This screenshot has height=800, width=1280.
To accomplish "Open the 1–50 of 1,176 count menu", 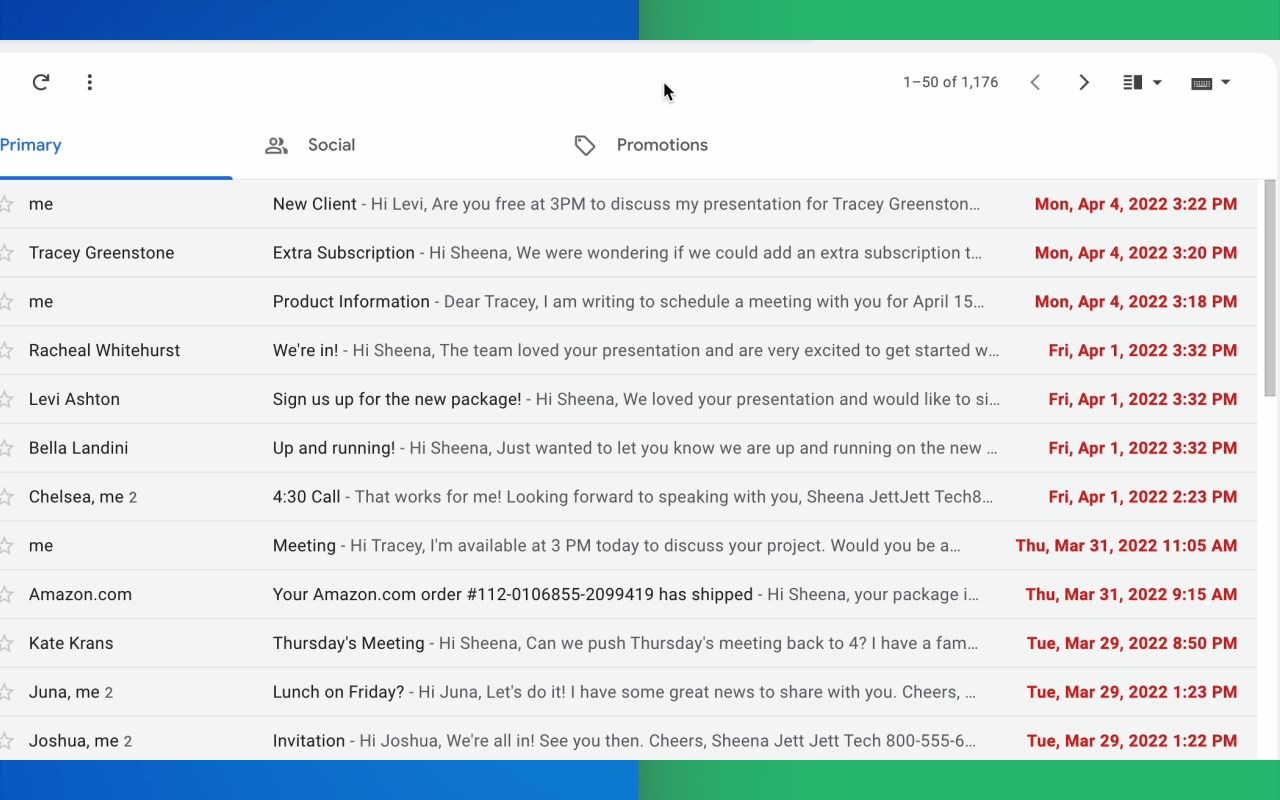I will pyautogui.click(x=950, y=82).
